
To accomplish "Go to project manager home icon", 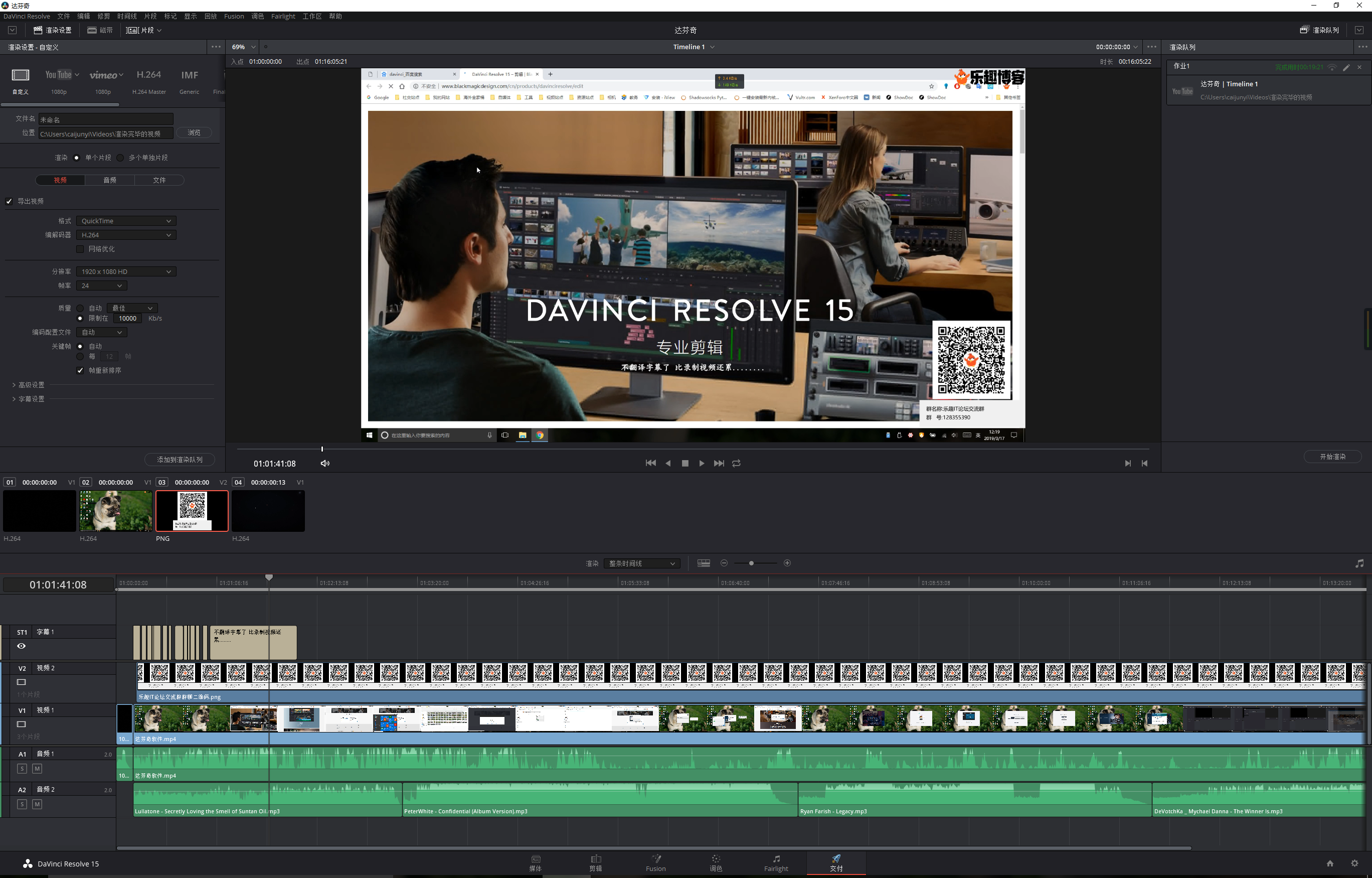I will [1330, 863].
